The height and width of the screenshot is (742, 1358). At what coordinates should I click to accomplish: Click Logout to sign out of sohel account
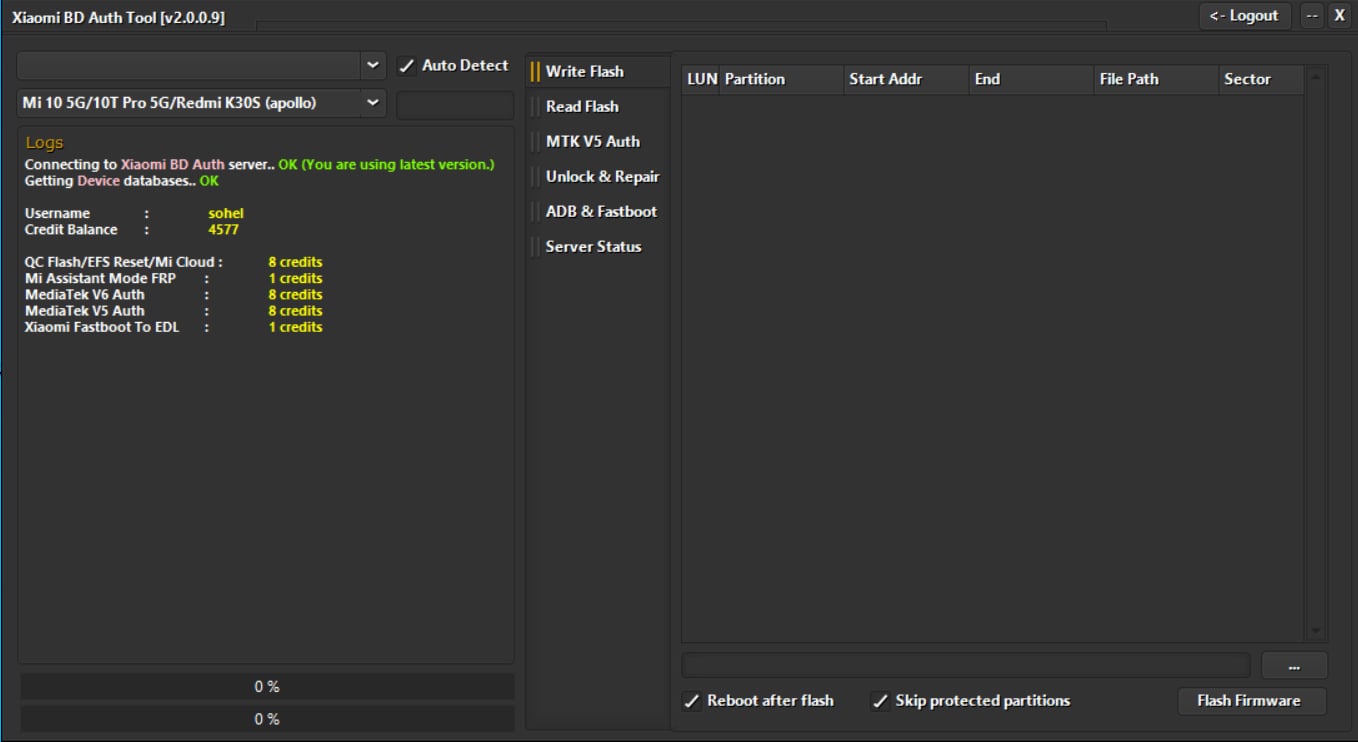point(1244,15)
